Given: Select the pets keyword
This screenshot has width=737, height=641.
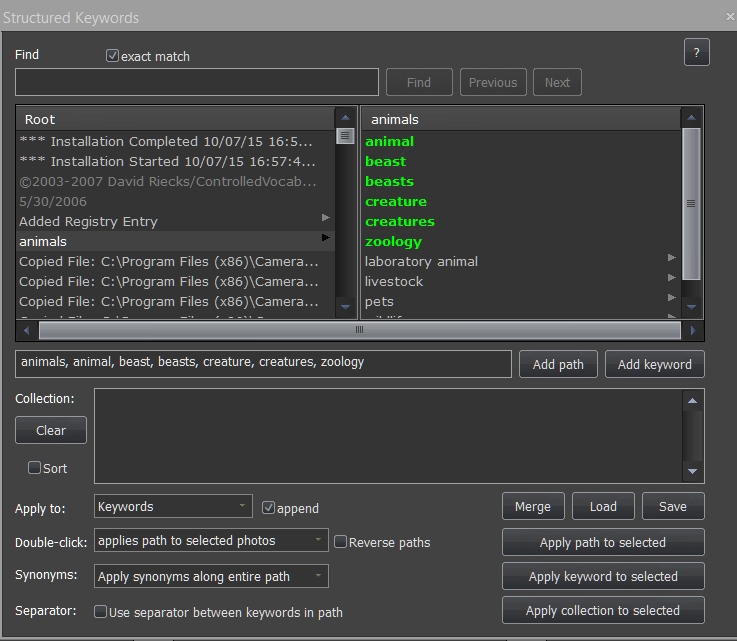Looking at the screenshot, I should click(x=520, y=301).
